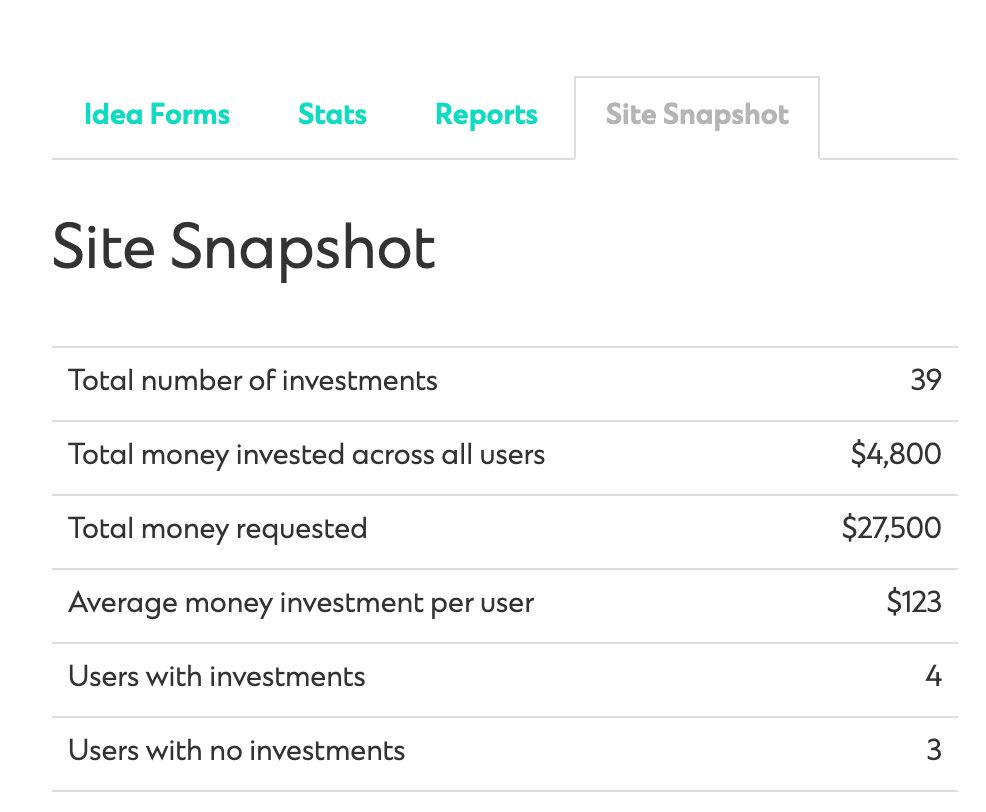This screenshot has width=986, height=812.
Task: Select the Average money investment per user label
Action: pyautogui.click(x=301, y=603)
